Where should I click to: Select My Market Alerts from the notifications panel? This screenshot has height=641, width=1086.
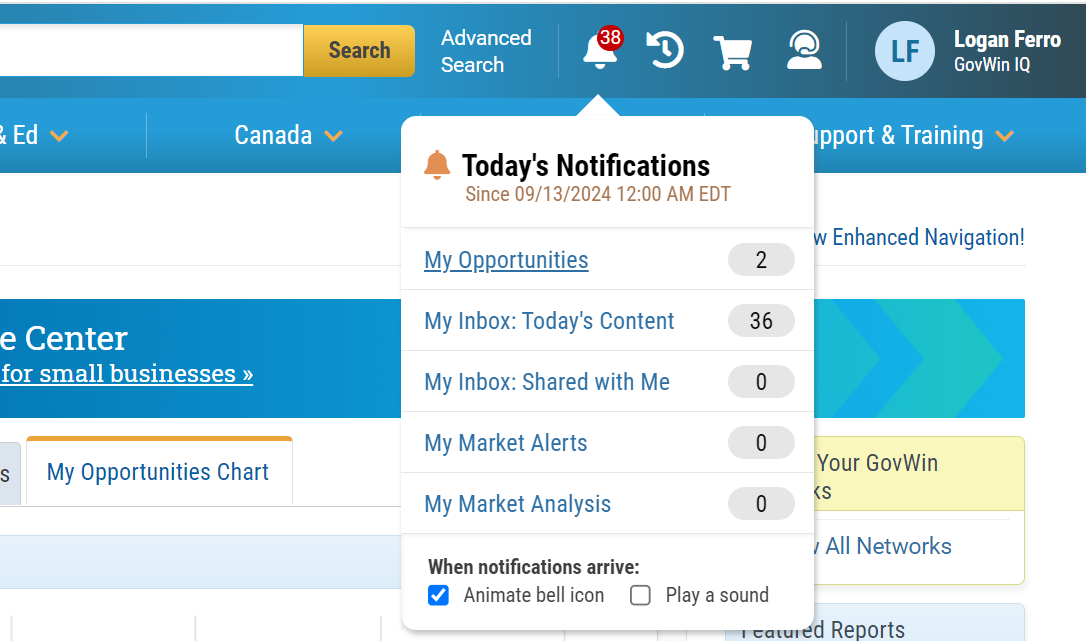(506, 443)
